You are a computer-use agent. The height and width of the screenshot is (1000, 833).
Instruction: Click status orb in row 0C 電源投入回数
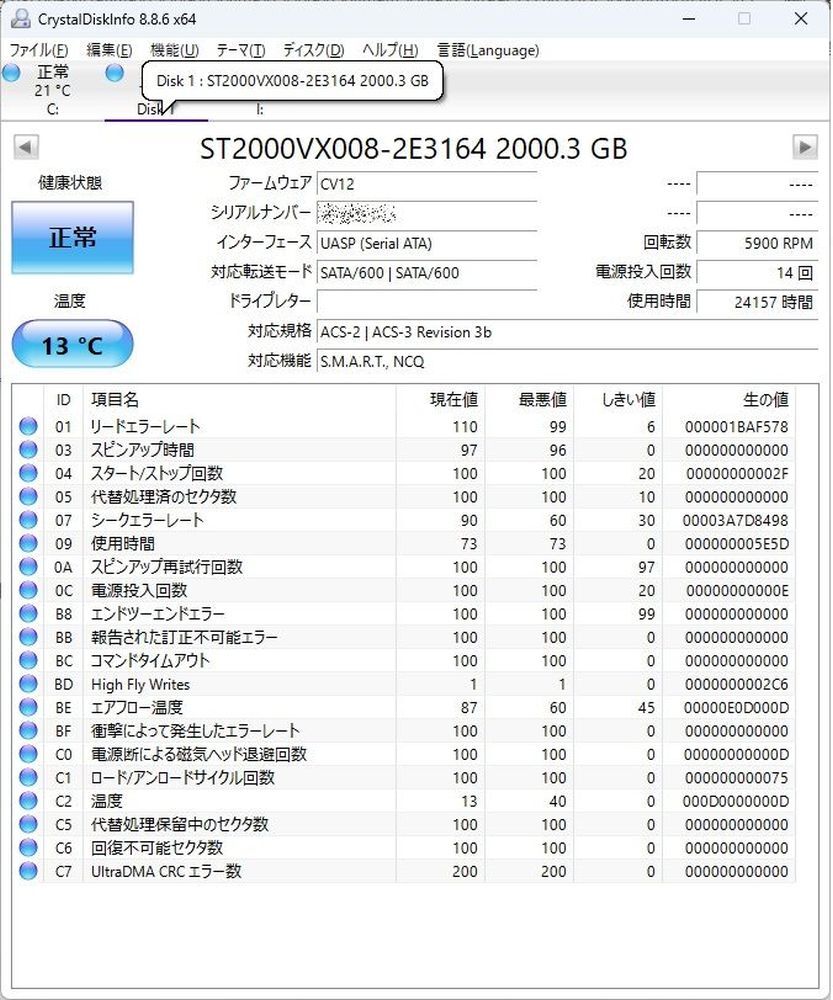pyautogui.click(x=28, y=590)
